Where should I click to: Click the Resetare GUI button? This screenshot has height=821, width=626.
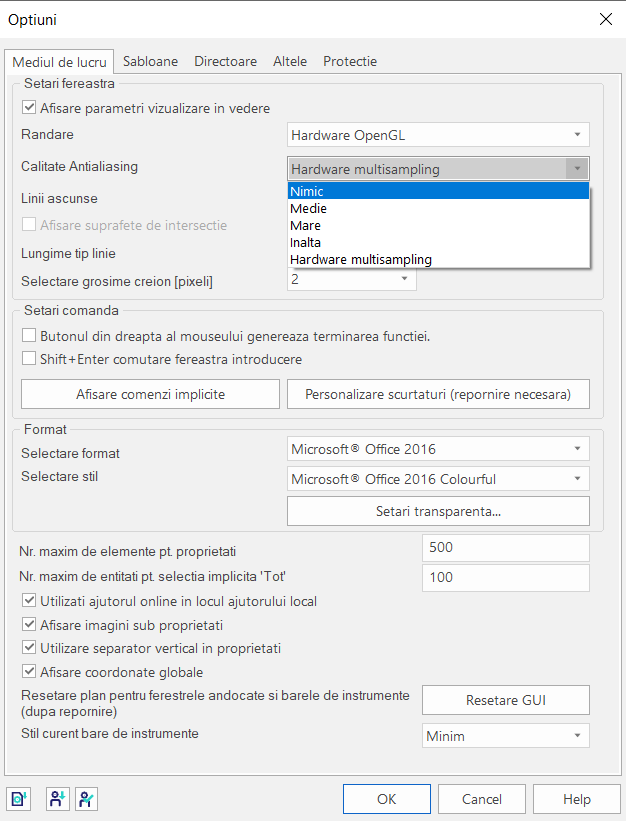[506, 700]
